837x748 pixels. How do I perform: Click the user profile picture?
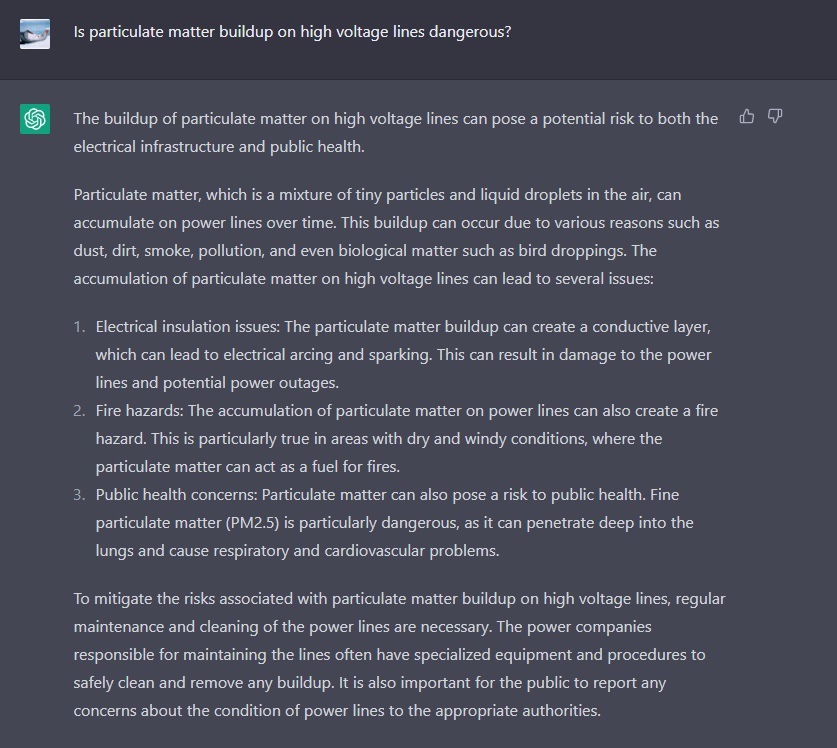click(x=35, y=33)
